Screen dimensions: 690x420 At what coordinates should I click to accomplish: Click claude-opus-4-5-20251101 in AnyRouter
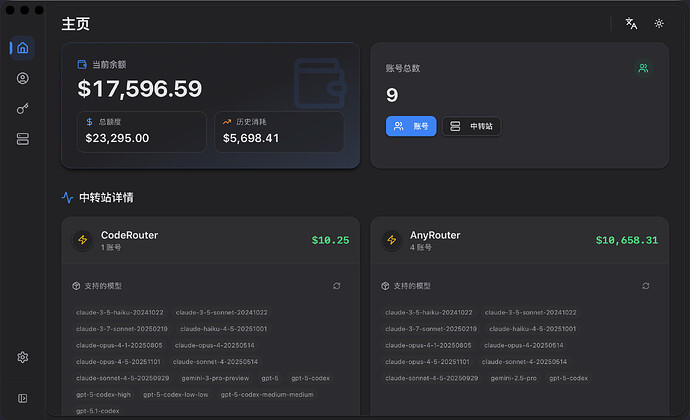(427, 362)
